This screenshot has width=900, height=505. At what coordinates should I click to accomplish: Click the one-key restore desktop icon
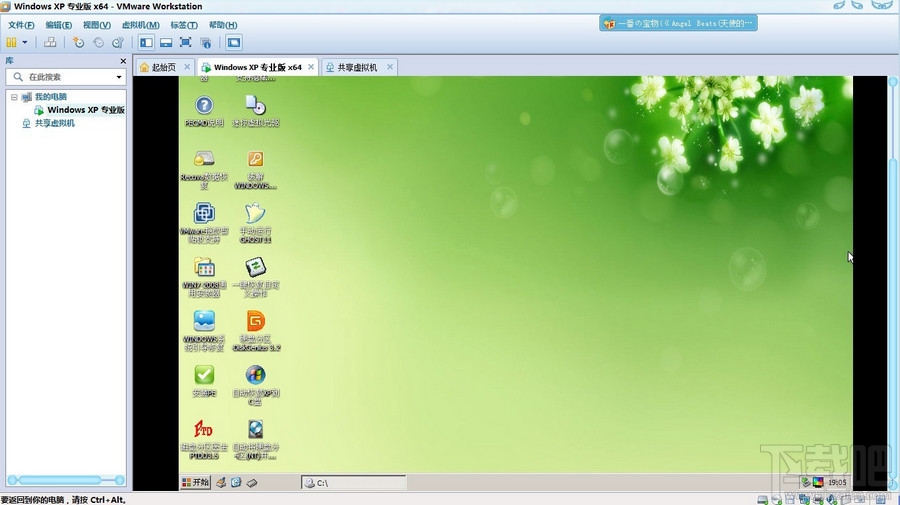pos(255,277)
